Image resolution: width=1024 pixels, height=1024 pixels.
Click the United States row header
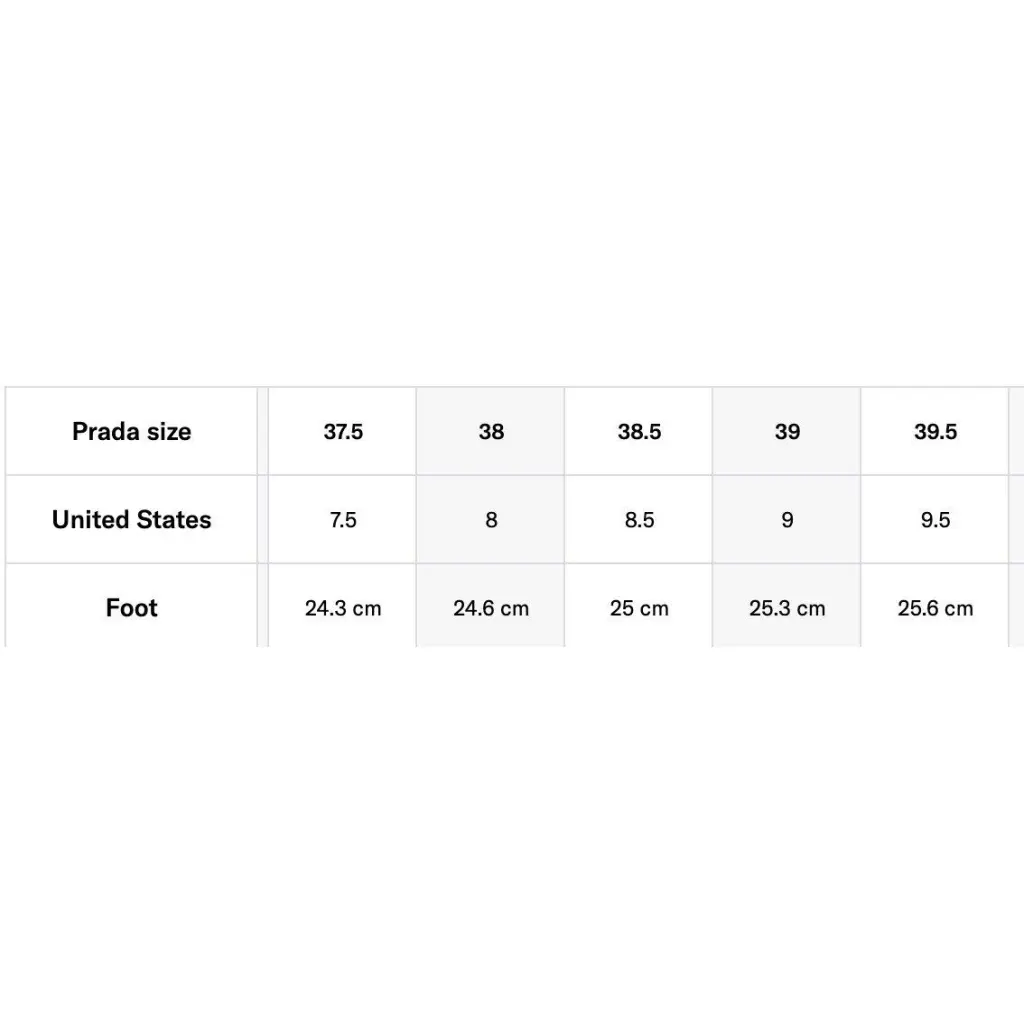tap(131, 520)
